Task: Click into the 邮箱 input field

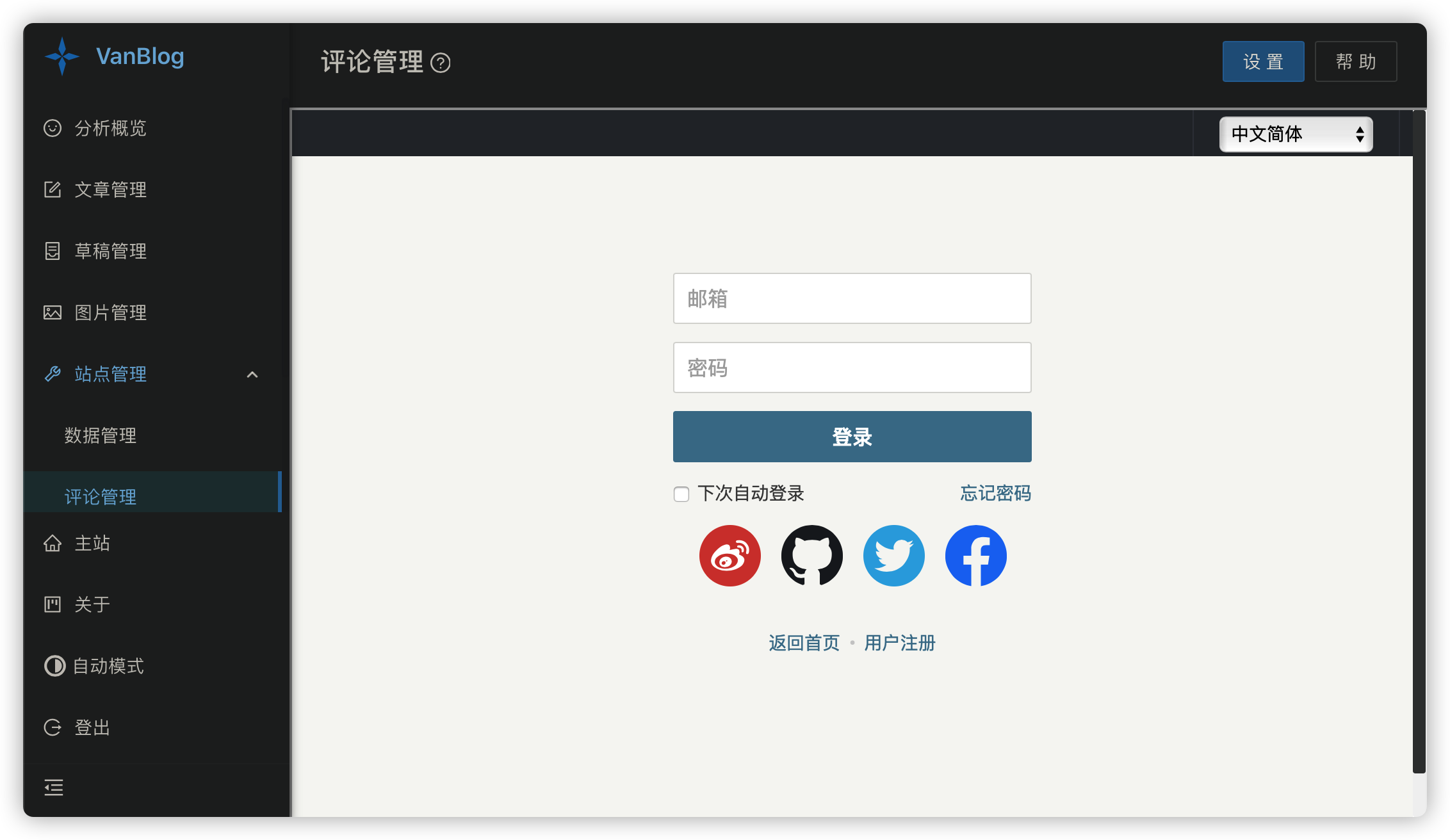Action: (852, 298)
